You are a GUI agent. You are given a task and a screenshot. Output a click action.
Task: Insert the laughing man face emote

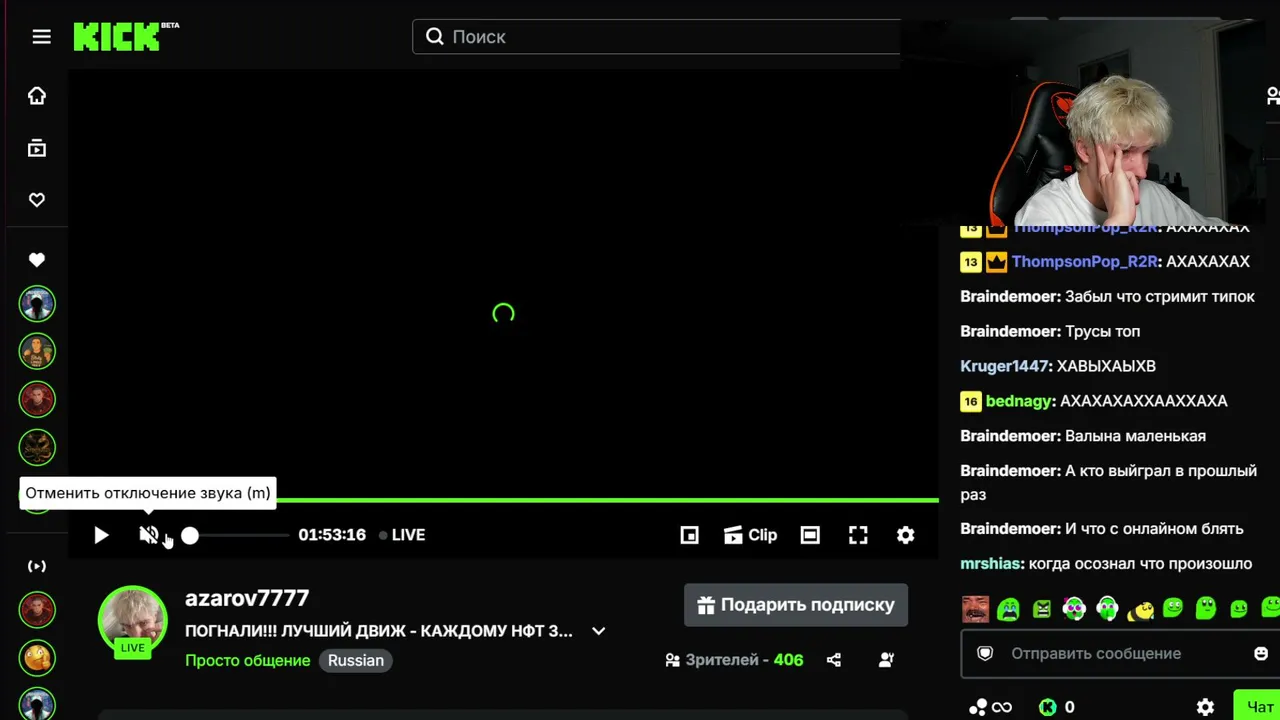975,608
